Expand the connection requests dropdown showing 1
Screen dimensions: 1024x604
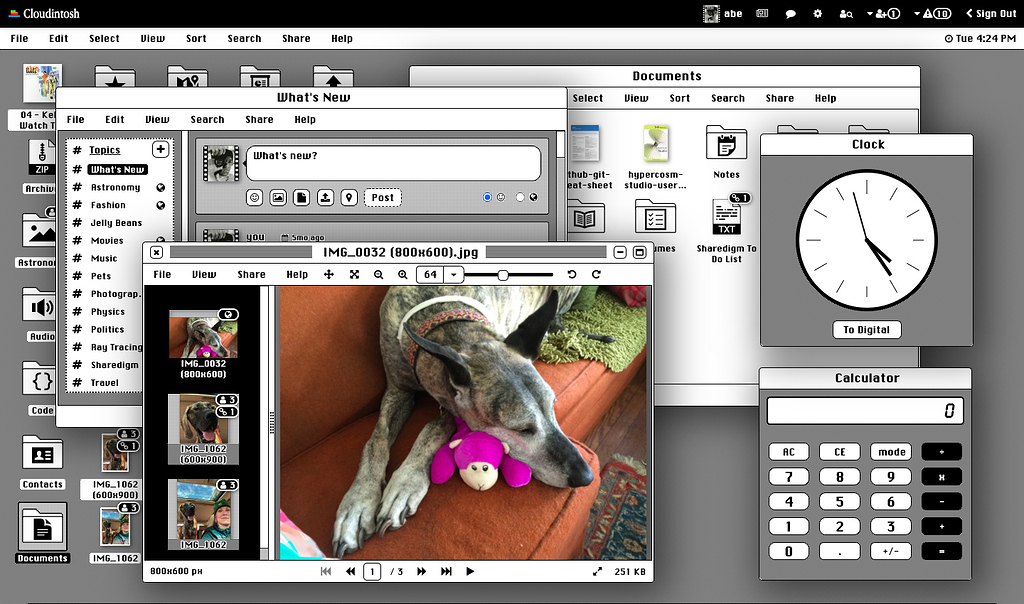pos(884,14)
